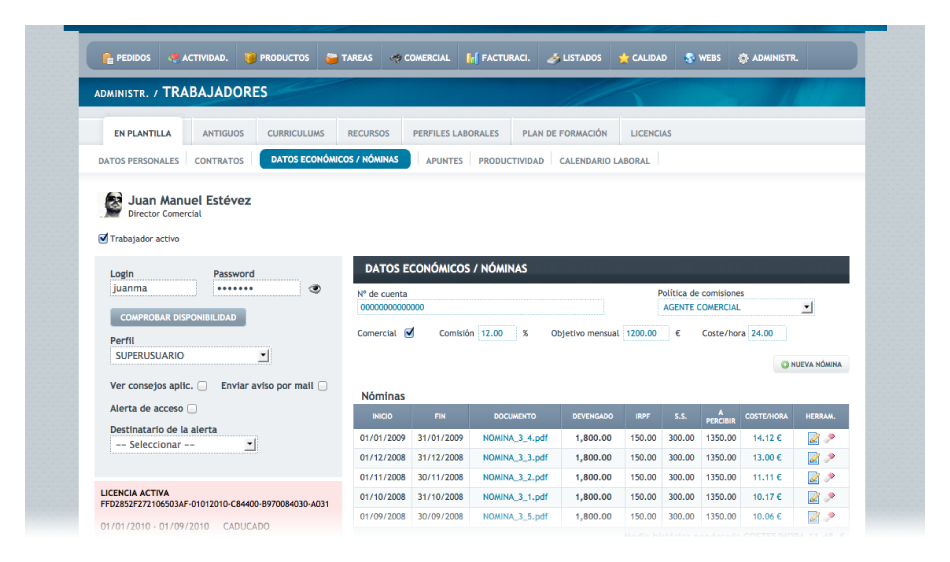Open NOMINA_3_3.pdf document link
Viewport: 950px width, 562px height.
(515, 458)
